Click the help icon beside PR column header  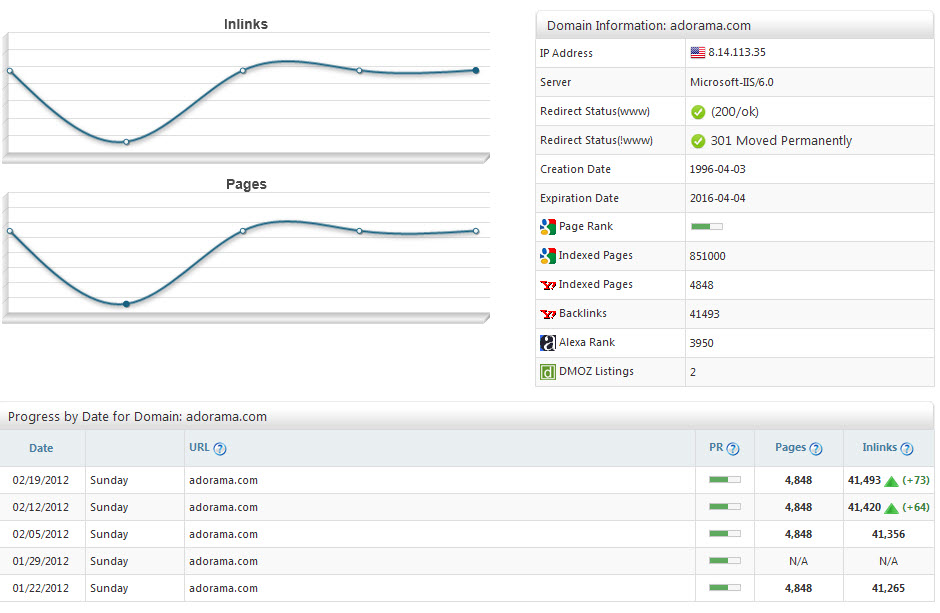[733, 449]
